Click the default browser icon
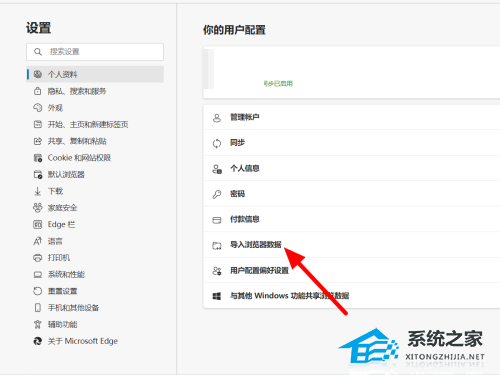 (x=38, y=174)
